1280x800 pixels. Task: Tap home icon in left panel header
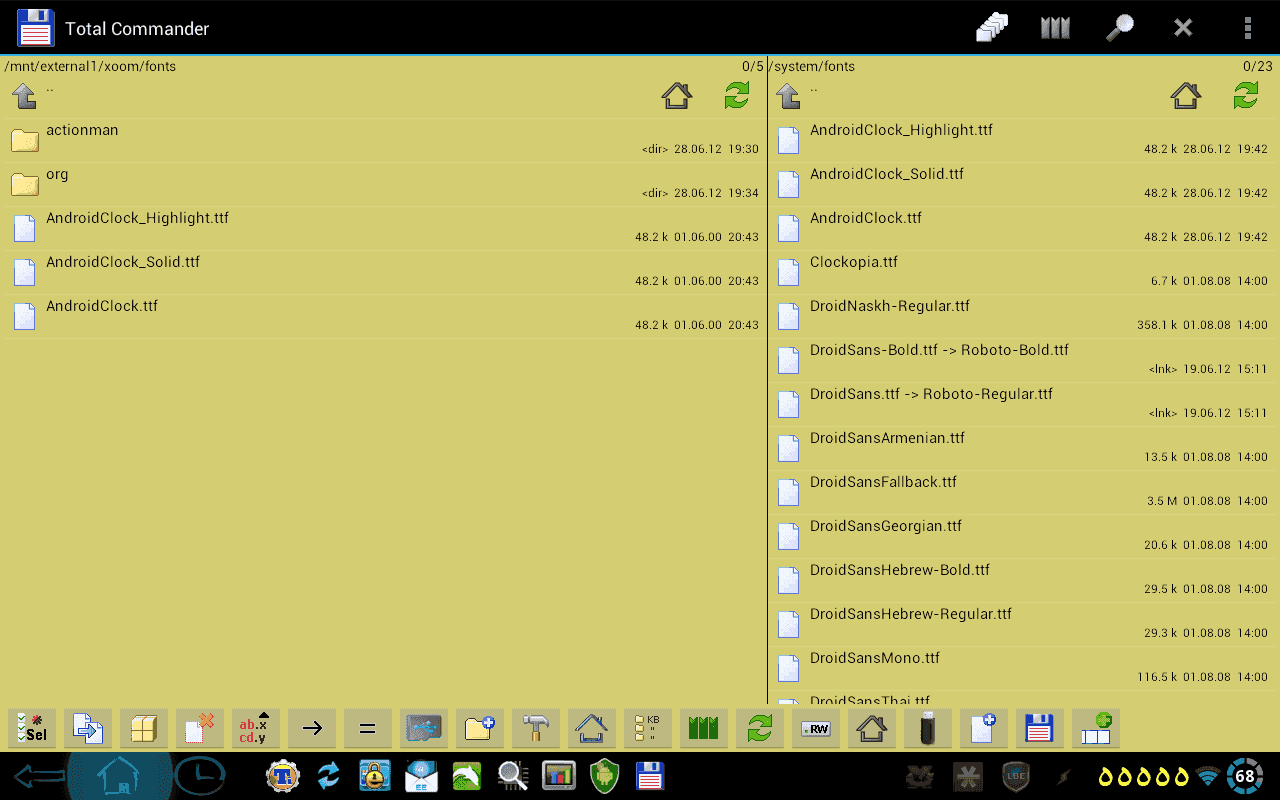pyautogui.click(x=677, y=96)
